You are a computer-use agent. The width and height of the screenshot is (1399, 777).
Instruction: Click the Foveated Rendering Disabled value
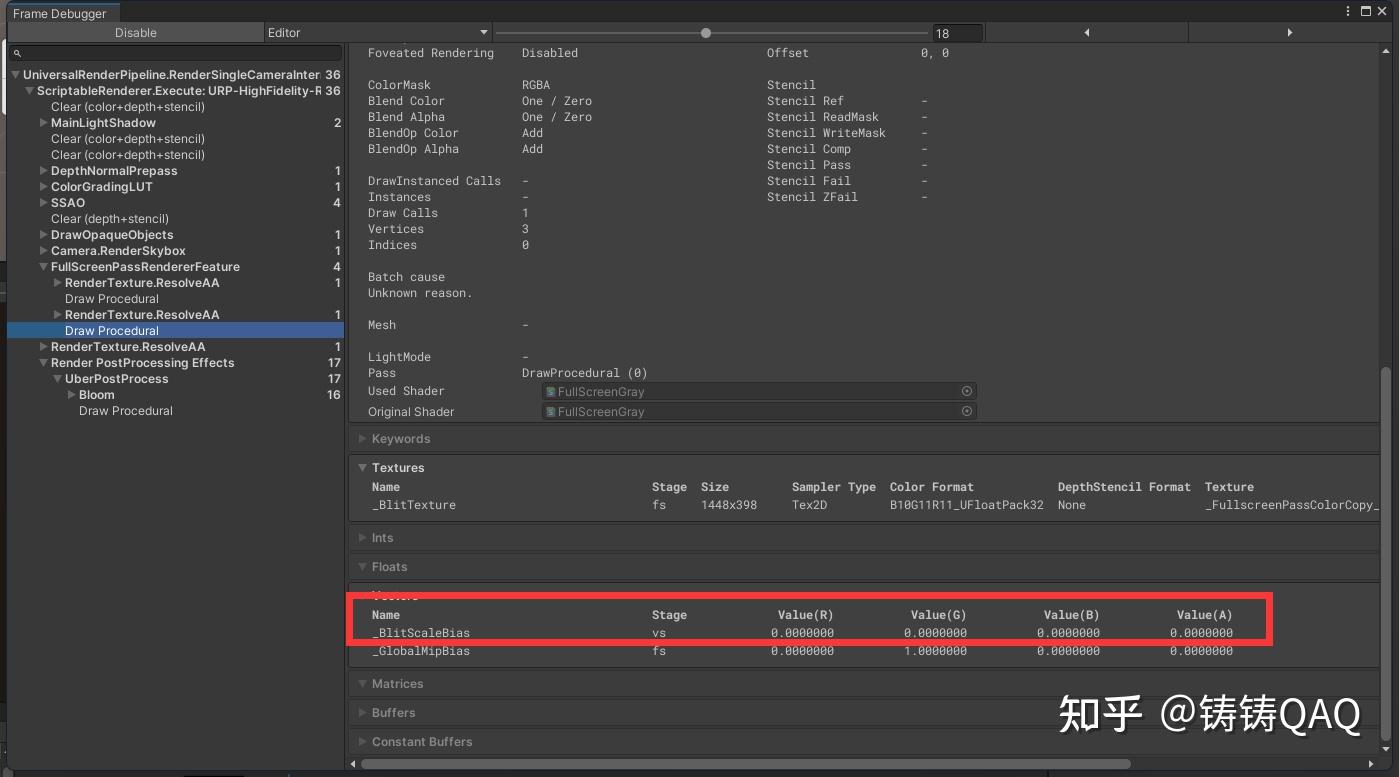[550, 53]
